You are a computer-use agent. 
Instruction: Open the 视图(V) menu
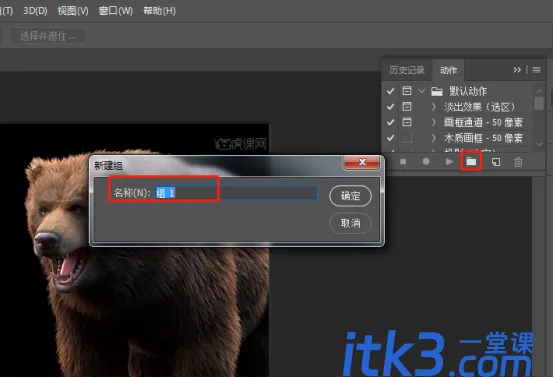(73, 11)
